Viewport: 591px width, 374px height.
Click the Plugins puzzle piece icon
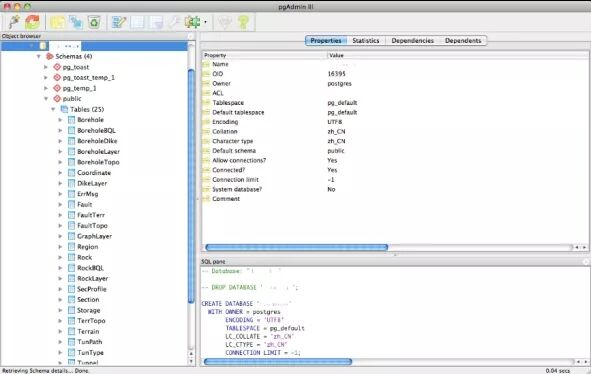point(192,22)
